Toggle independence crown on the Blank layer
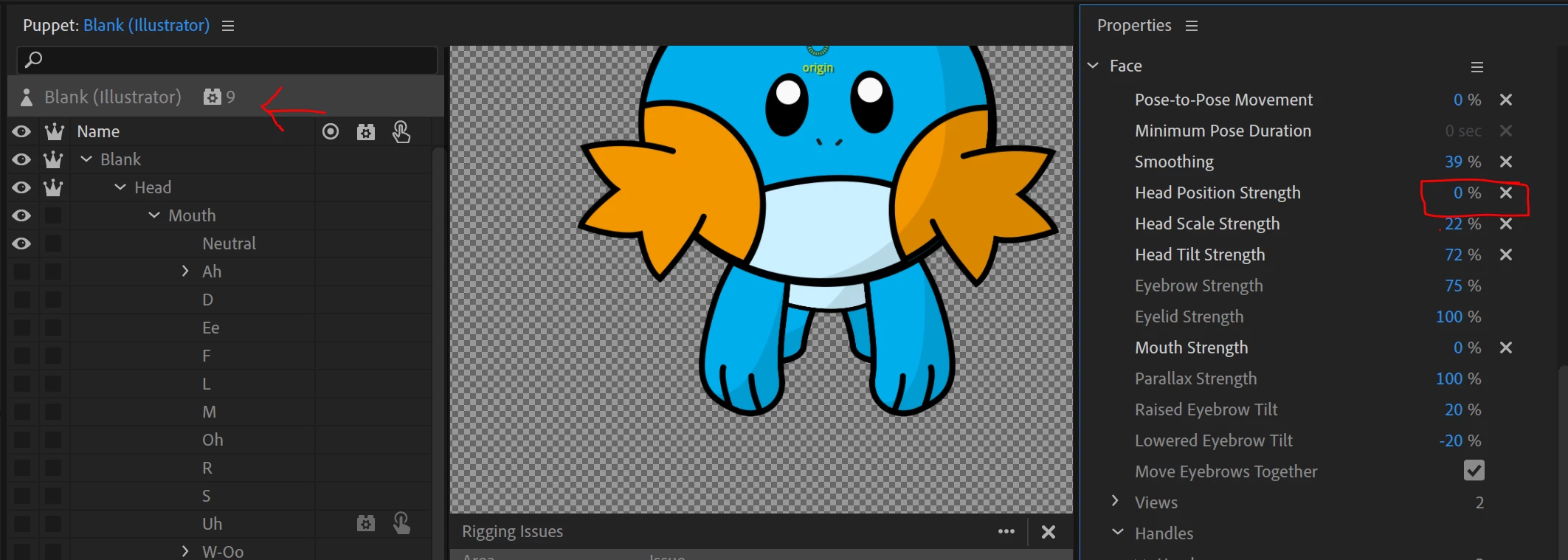This screenshot has height=560, width=1568. [x=53, y=159]
